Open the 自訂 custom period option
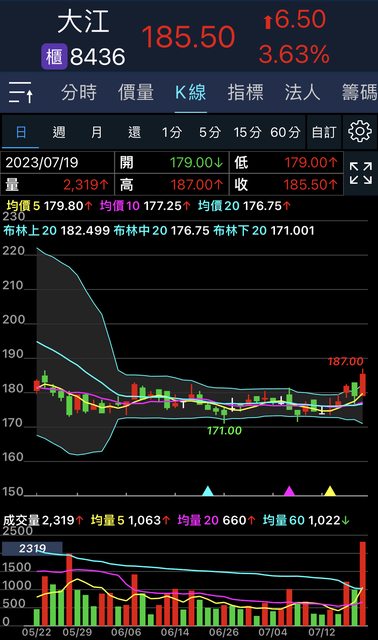 [324, 132]
